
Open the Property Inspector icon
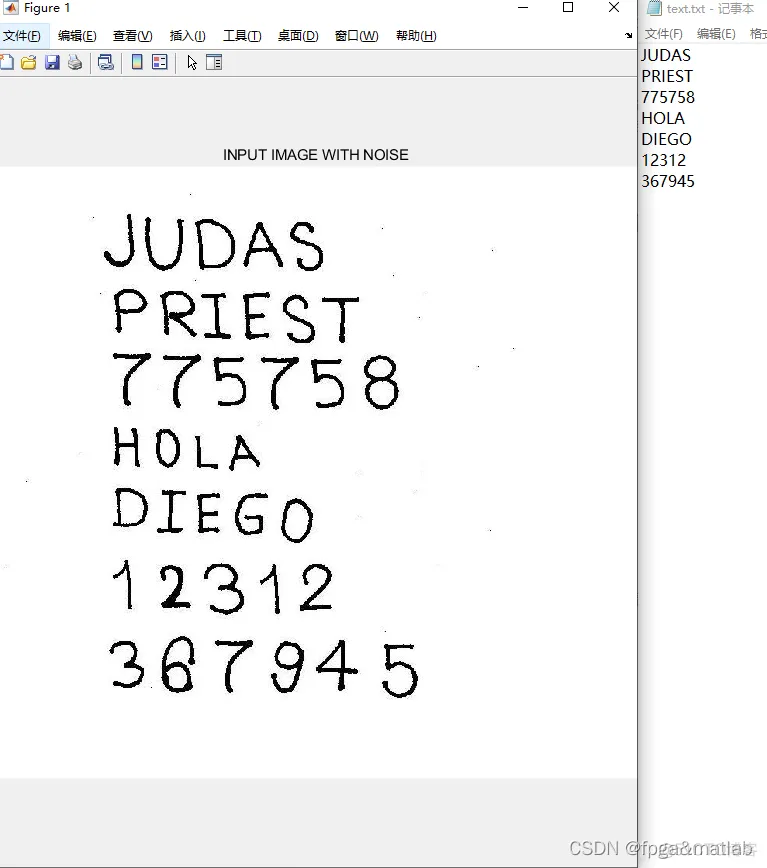tap(214, 62)
